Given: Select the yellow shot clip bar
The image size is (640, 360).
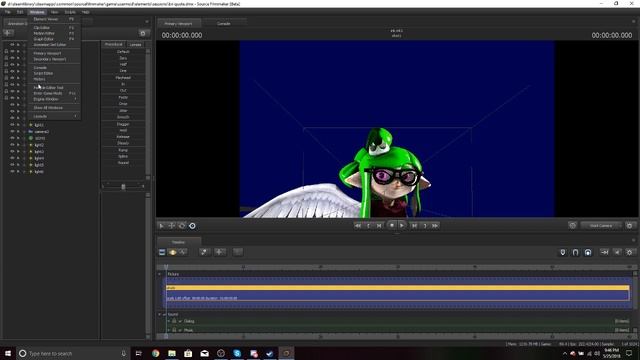Looking at the screenshot, I should (x=398, y=288).
